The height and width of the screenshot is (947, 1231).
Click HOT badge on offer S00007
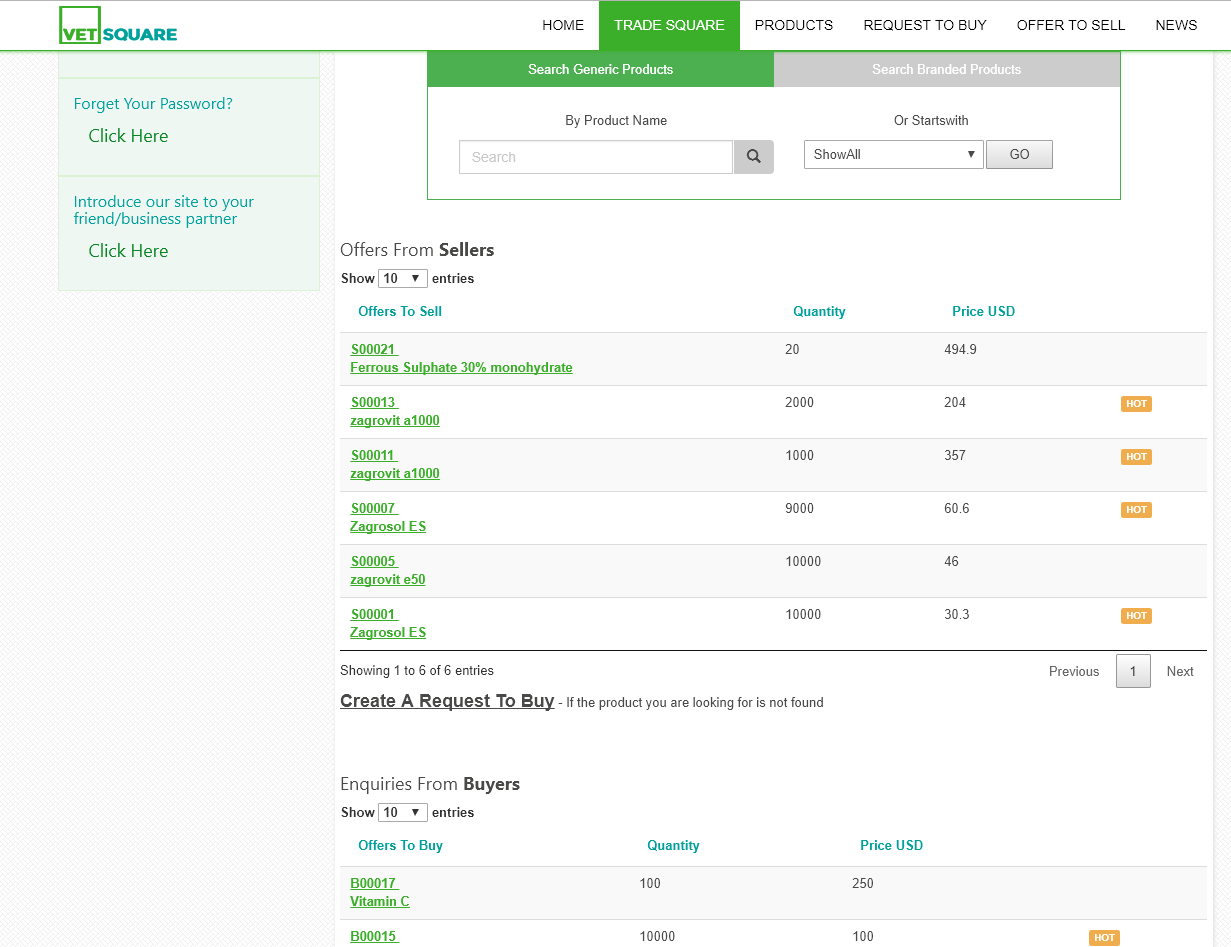(1136, 510)
